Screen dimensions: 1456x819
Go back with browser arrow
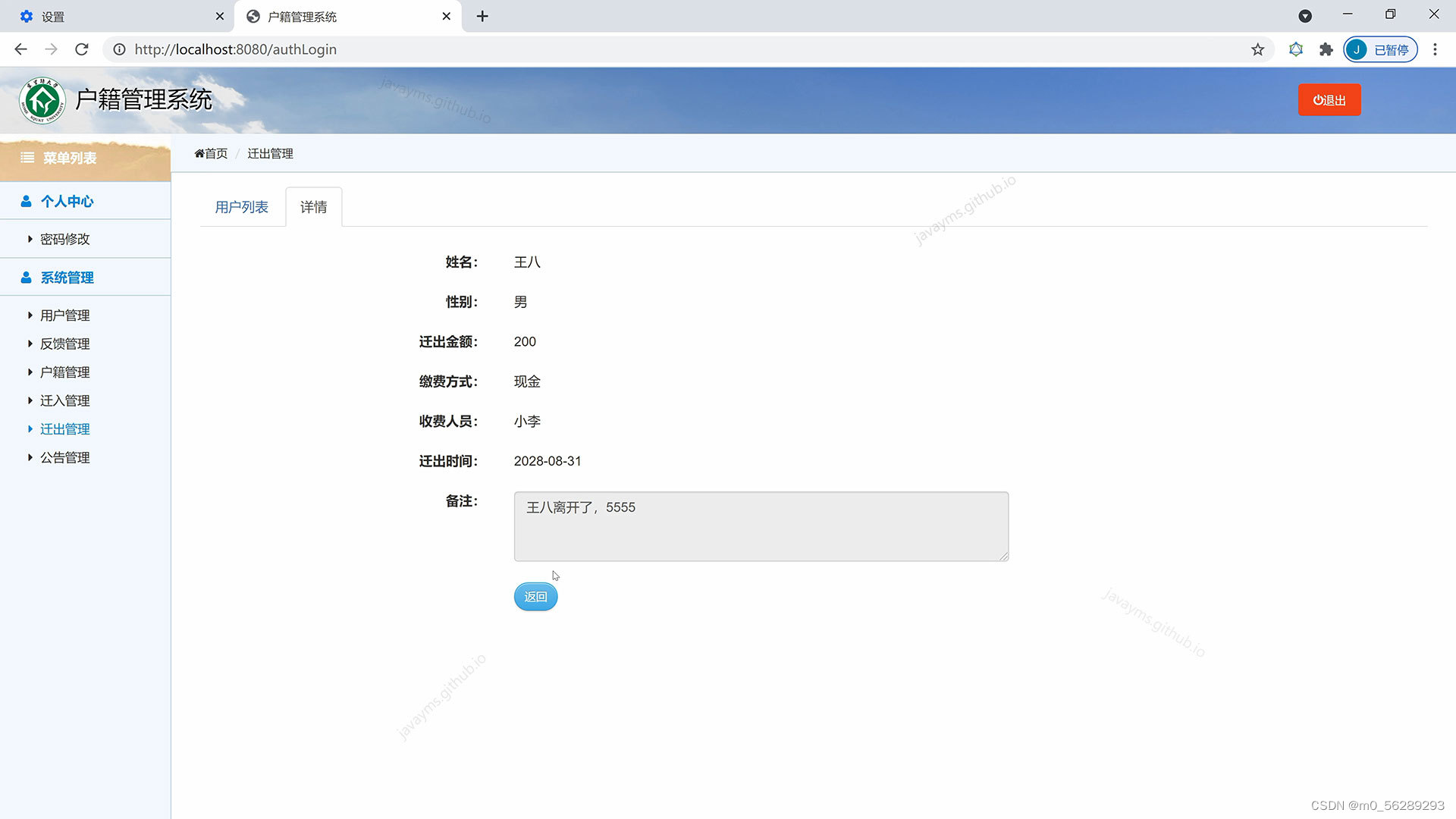(x=20, y=49)
